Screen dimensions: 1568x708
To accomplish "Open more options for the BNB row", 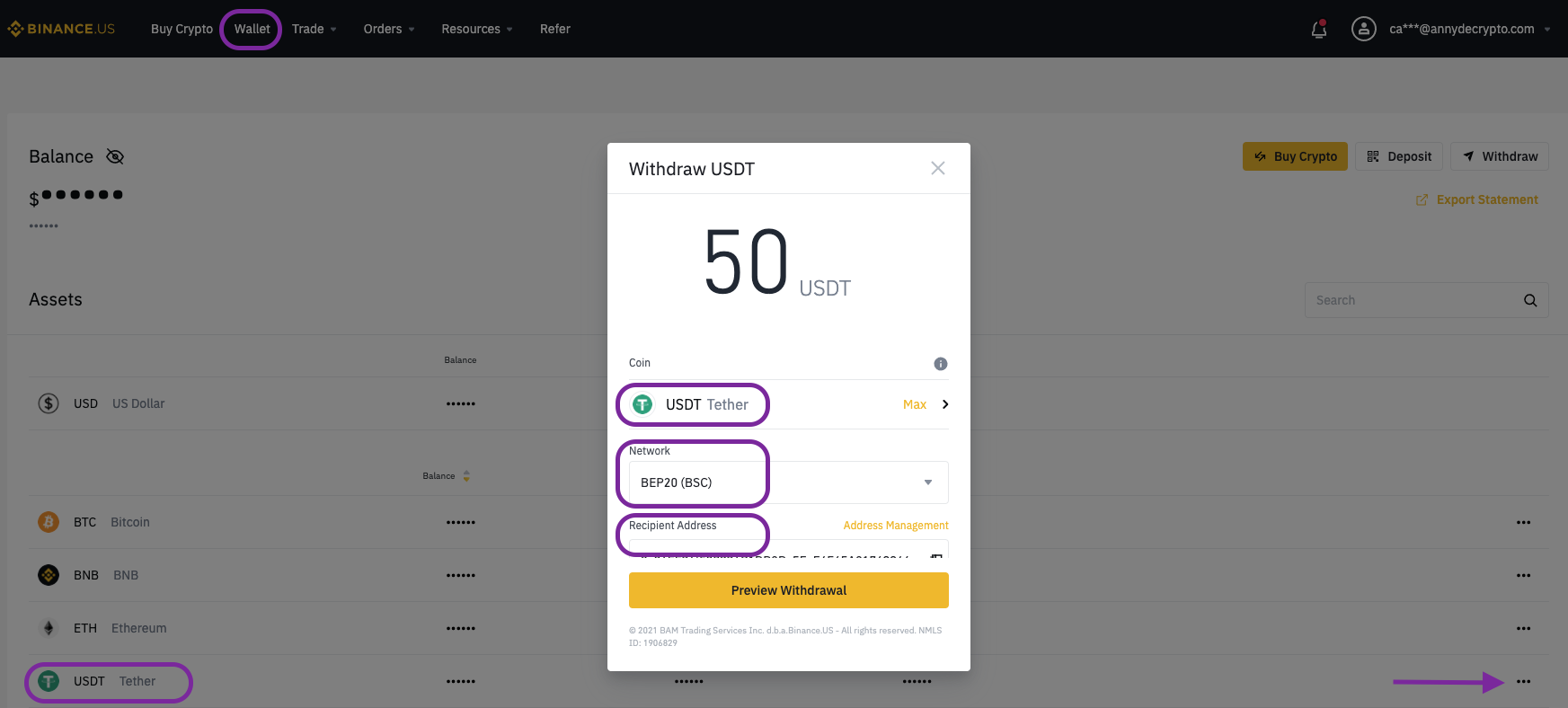I will [x=1523, y=575].
